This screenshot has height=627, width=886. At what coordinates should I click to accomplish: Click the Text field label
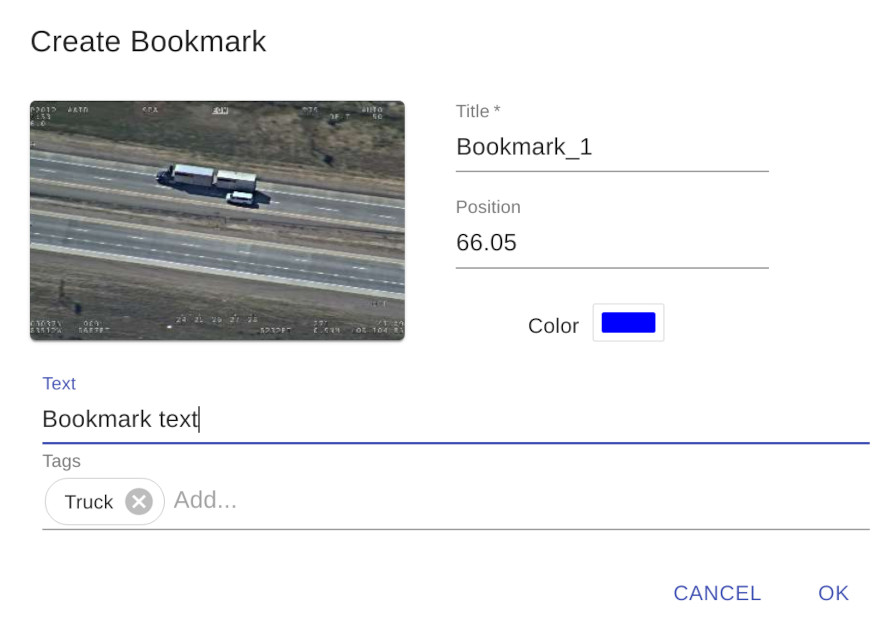pyautogui.click(x=58, y=383)
